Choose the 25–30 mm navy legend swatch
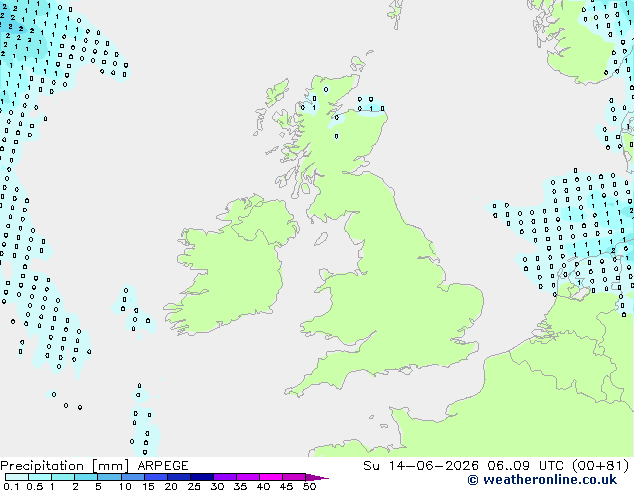The image size is (634, 490). click(x=201, y=477)
